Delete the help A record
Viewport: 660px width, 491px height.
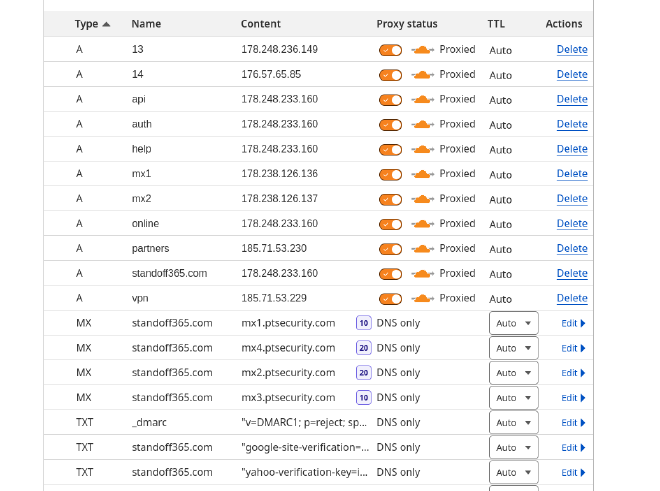[572, 149]
